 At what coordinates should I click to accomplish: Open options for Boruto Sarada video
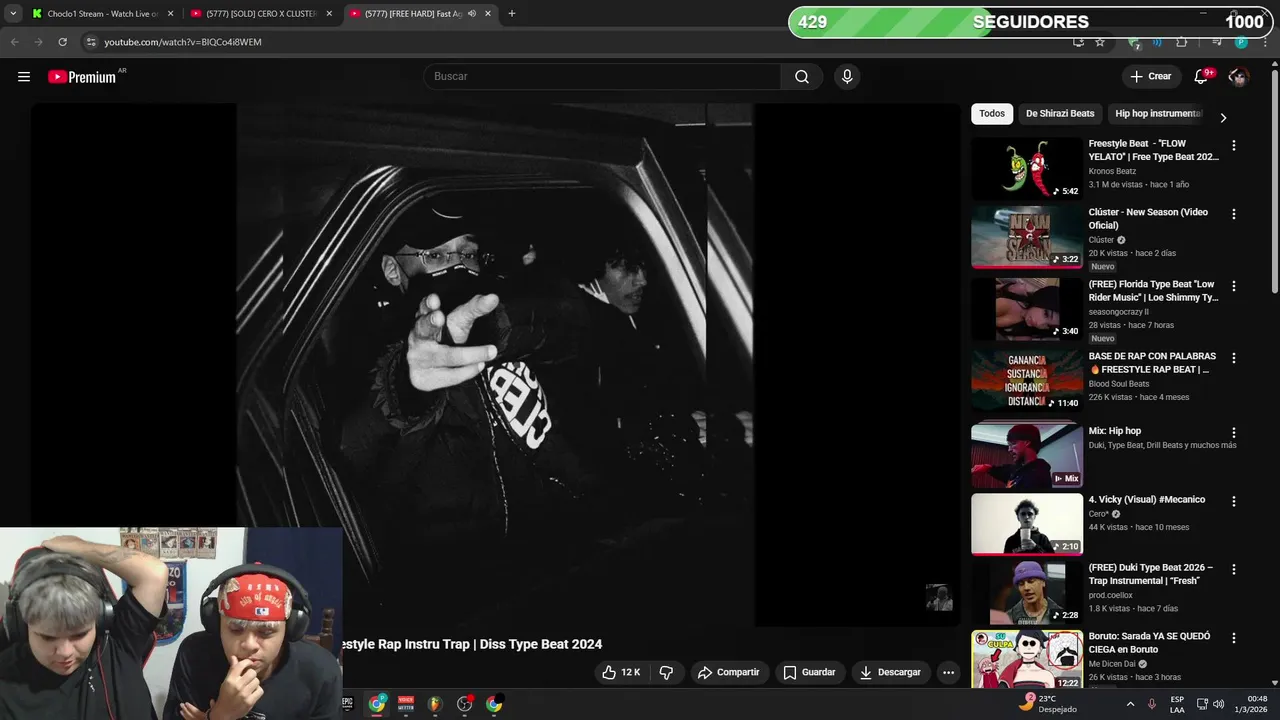1233,638
